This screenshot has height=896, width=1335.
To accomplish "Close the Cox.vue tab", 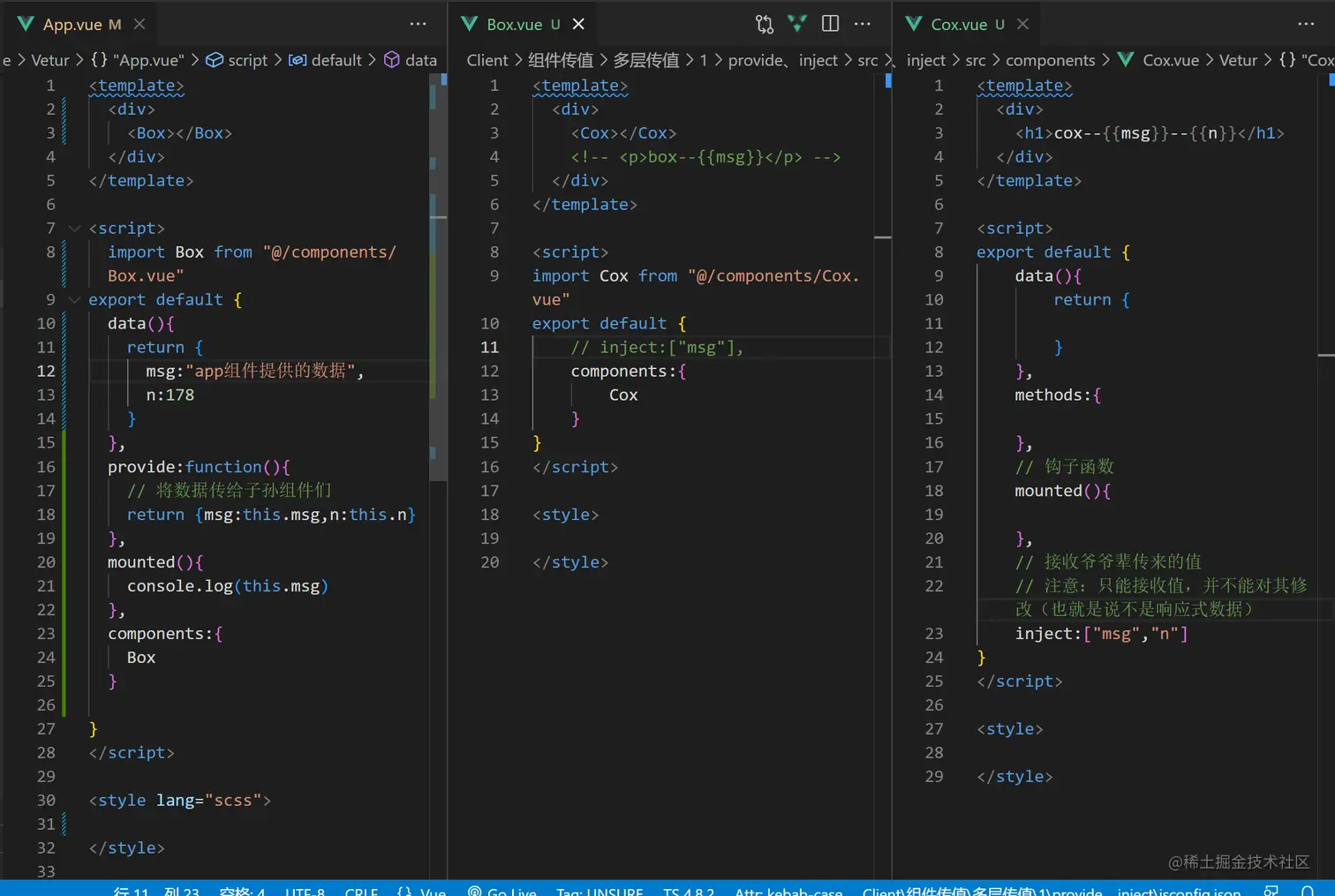I will click(x=1022, y=25).
